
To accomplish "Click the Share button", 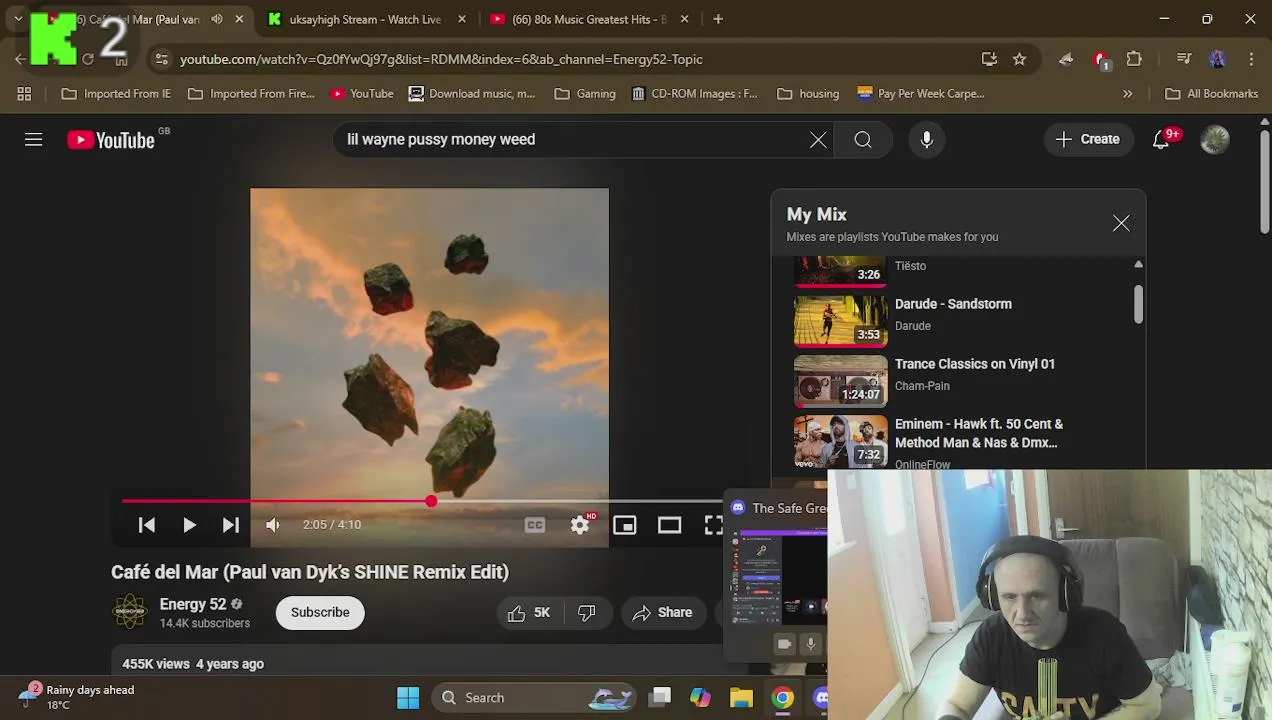I will (x=662, y=613).
